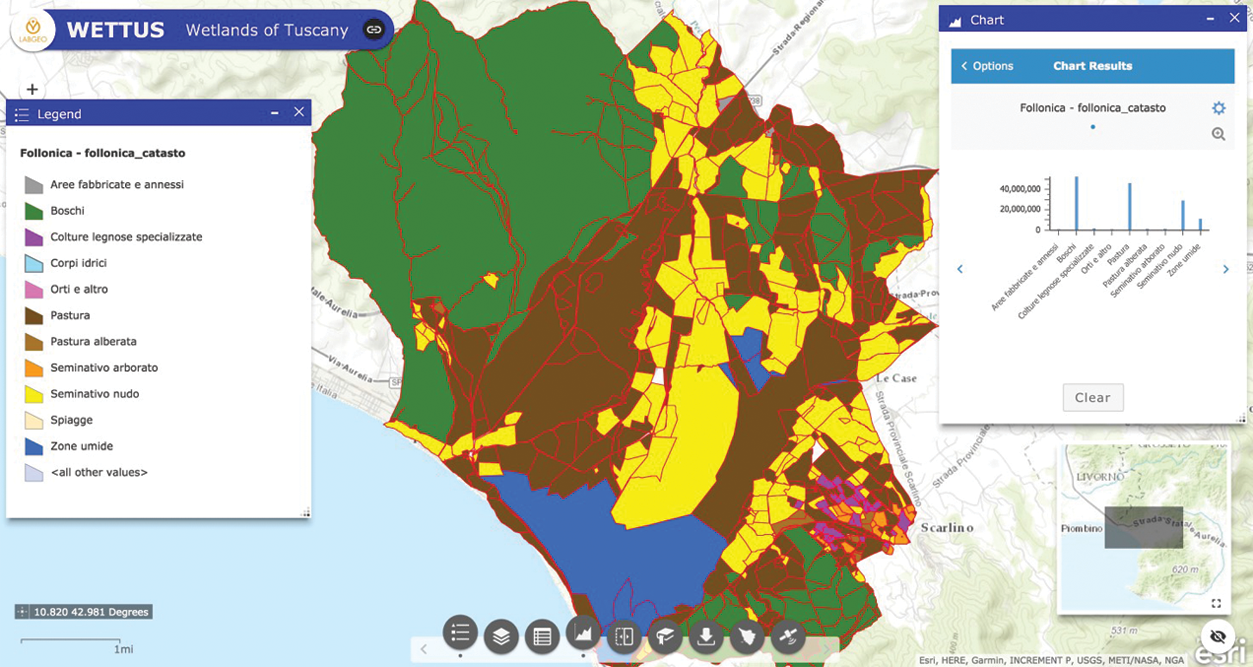
Task: Open the satellite imagery widget
Action: point(788,636)
